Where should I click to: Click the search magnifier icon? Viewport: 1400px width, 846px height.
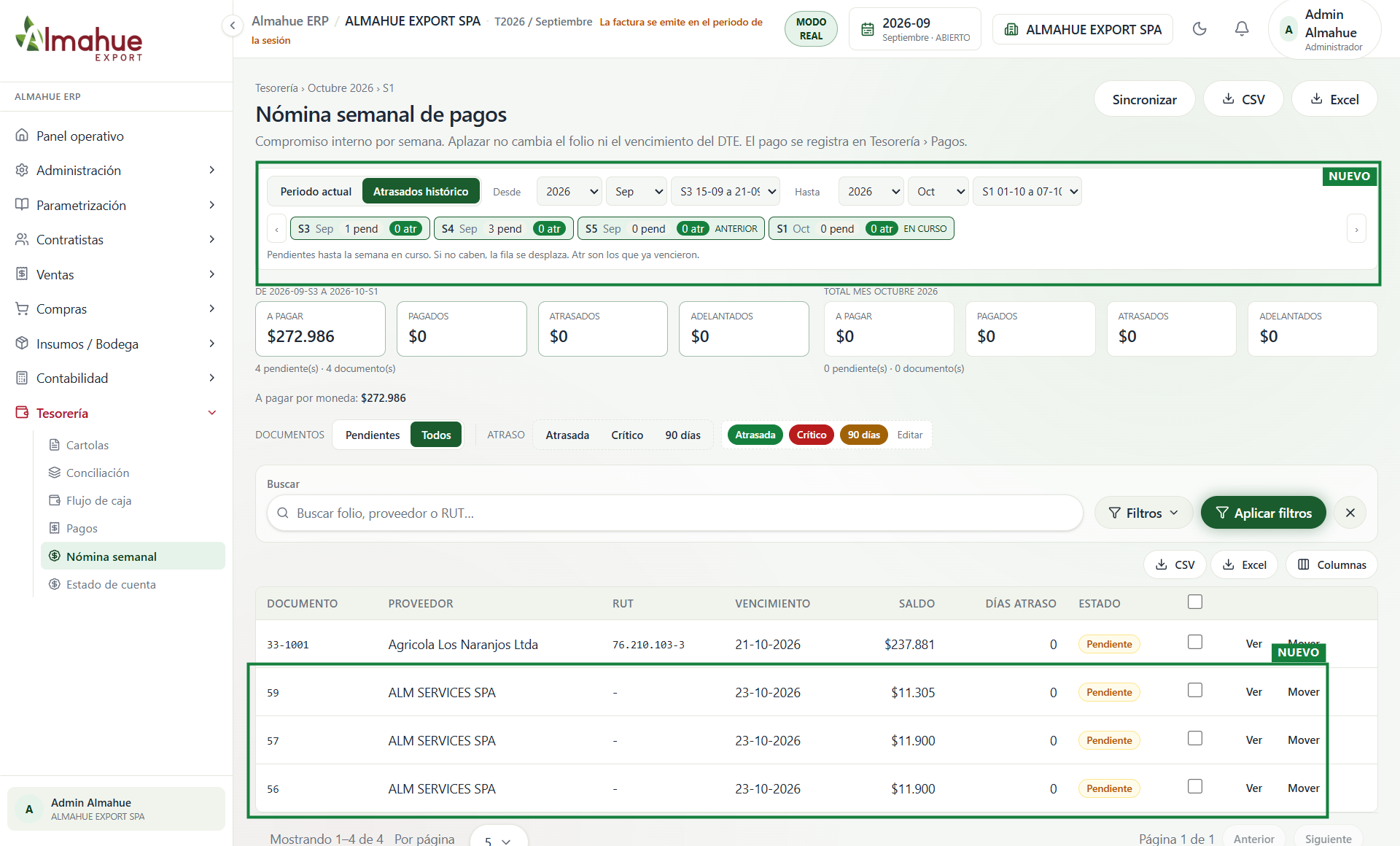283,513
